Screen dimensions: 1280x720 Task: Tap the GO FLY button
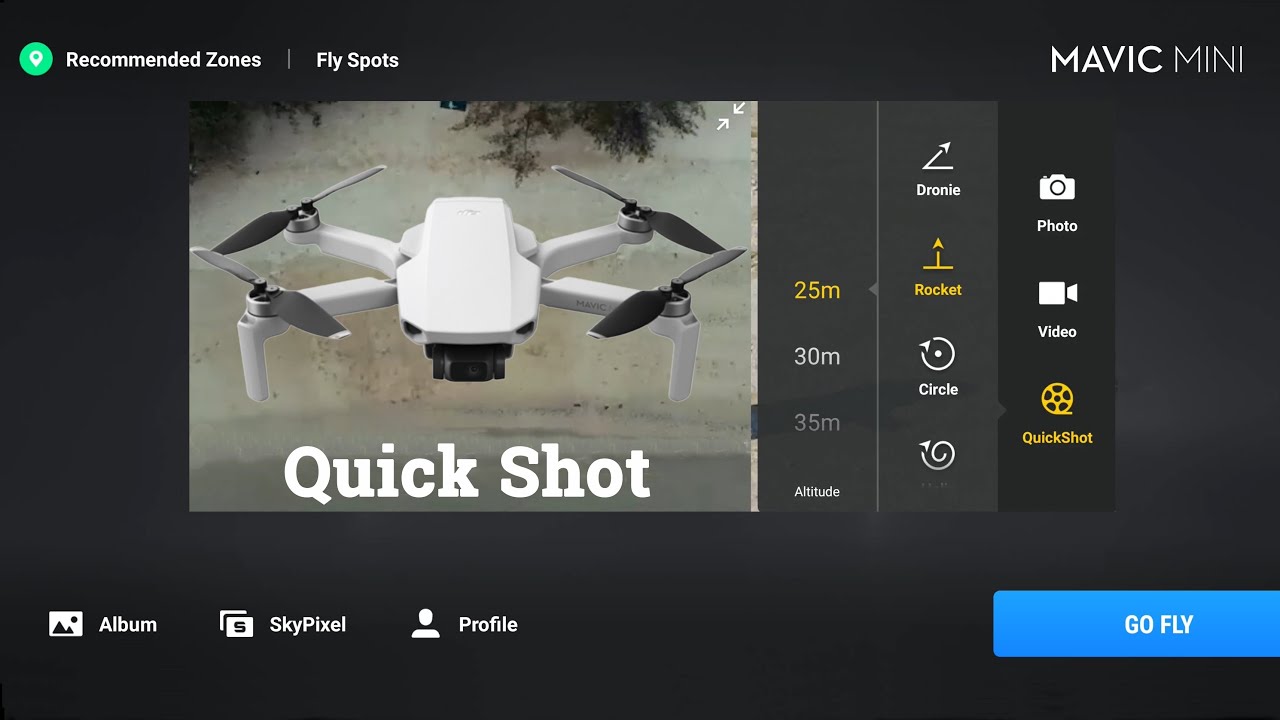(1136, 624)
